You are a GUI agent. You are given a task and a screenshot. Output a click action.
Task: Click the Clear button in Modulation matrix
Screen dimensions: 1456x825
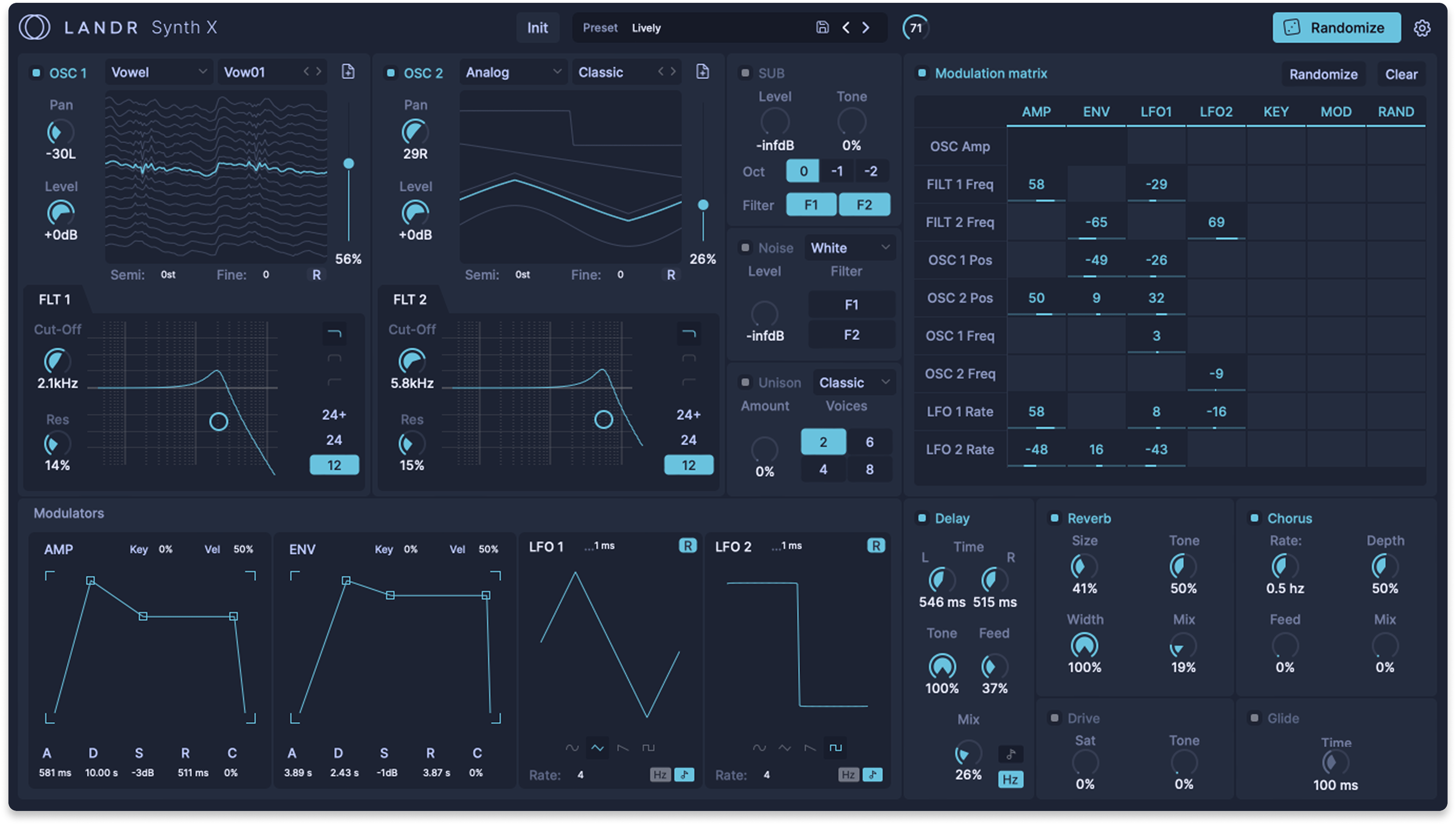(1400, 74)
